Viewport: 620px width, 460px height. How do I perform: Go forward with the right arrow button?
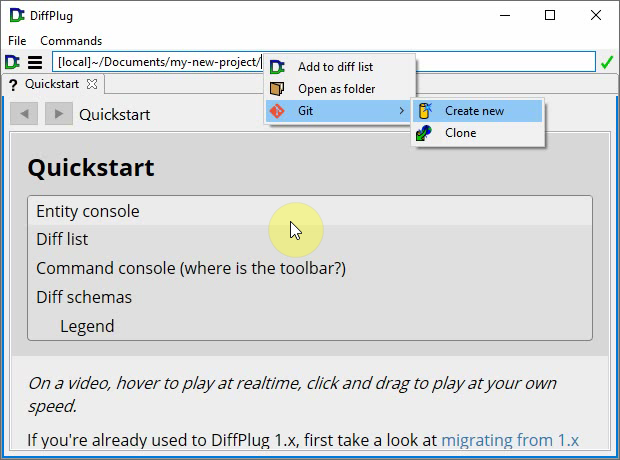(58, 114)
